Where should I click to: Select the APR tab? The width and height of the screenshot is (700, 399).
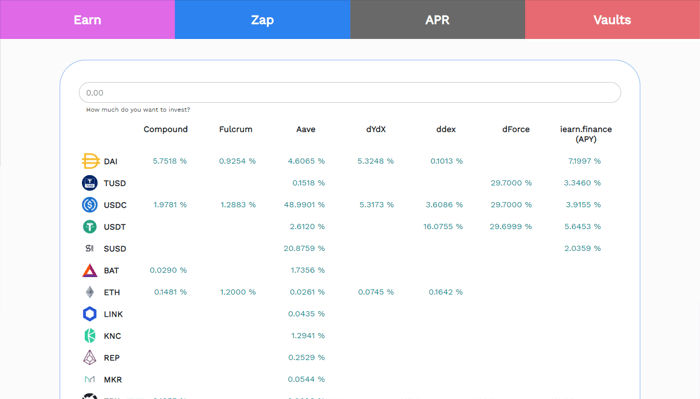click(438, 20)
